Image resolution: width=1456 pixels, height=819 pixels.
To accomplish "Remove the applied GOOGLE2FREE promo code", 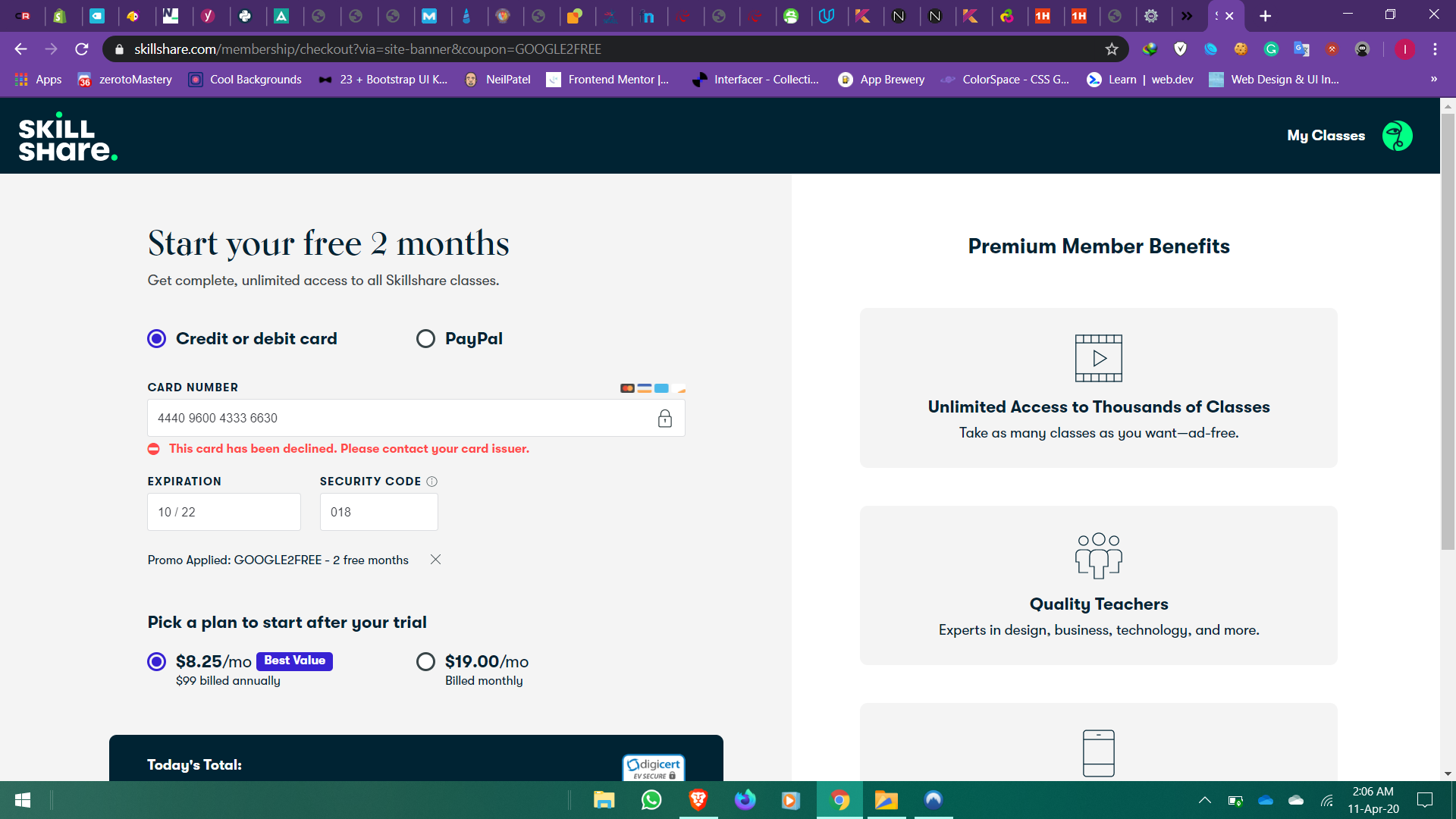I will 435,560.
